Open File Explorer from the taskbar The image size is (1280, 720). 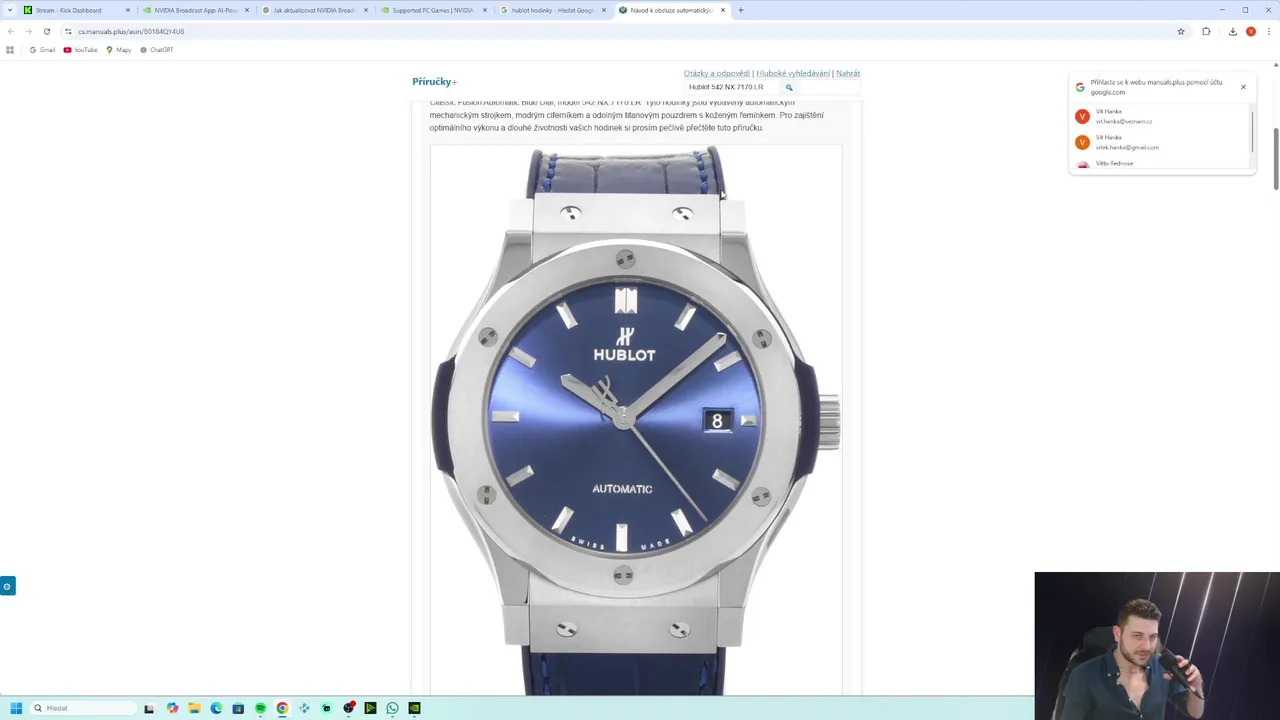click(194, 708)
